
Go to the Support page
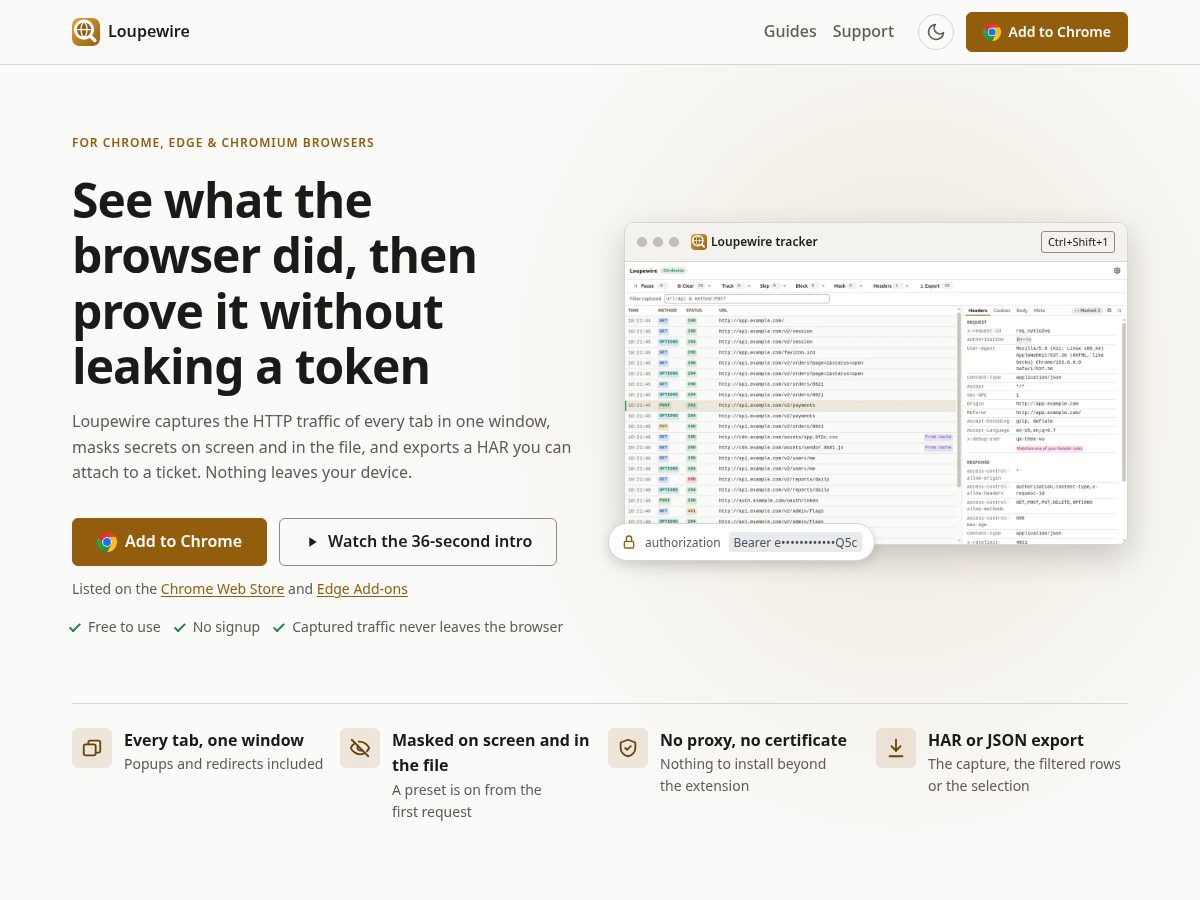(x=863, y=32)
